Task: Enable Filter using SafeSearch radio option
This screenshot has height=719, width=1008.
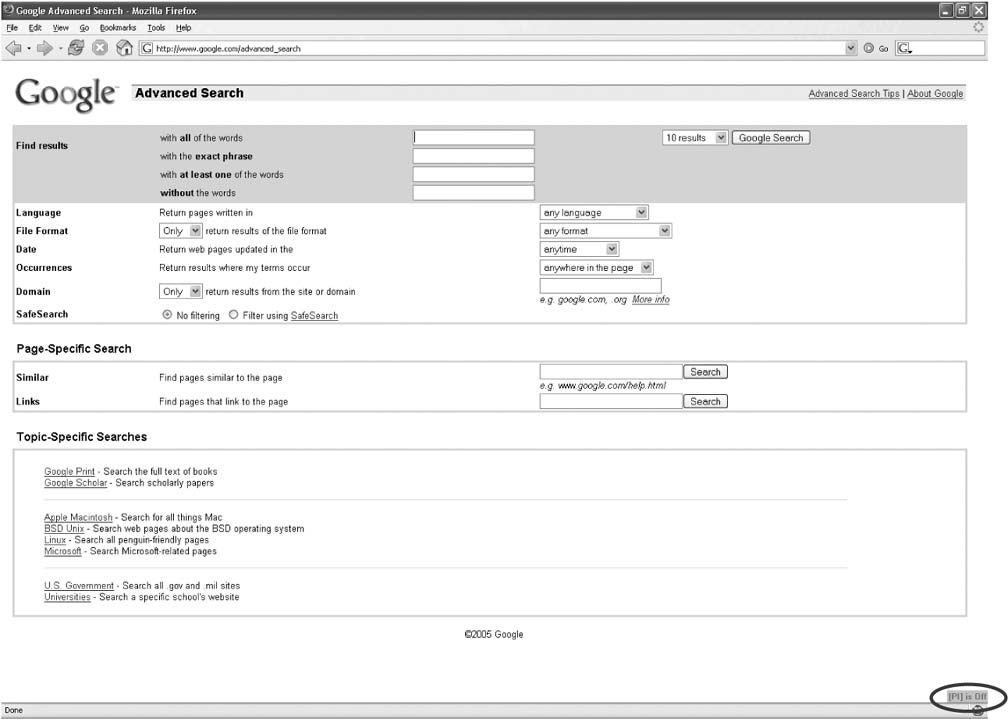Action: 233,315
